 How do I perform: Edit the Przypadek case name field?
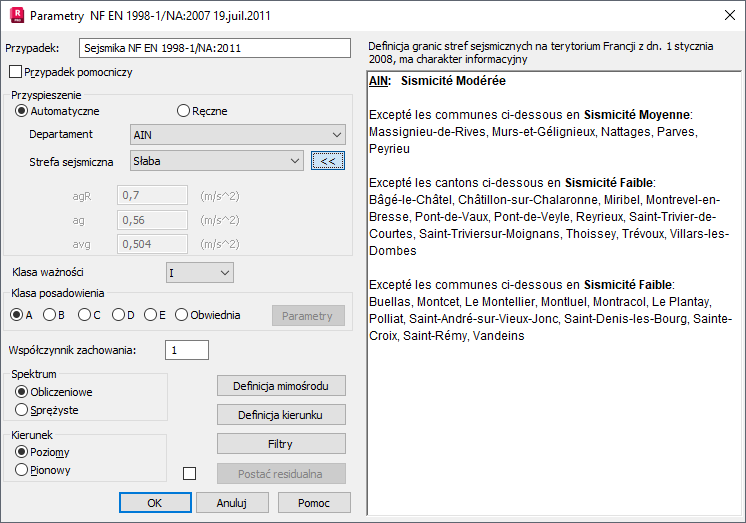pyautogui.click(x=215, y=48)
